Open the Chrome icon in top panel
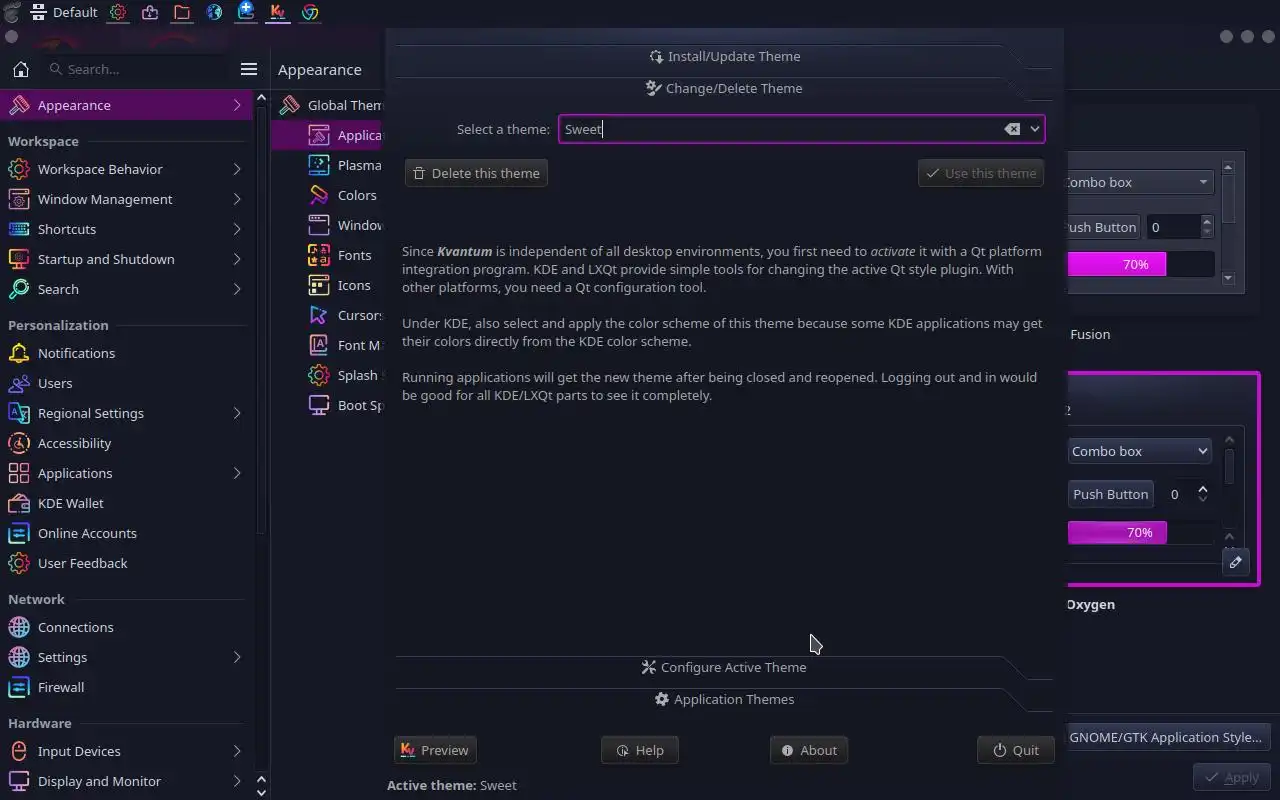This screenshot has height=800, width=1280. click(310, 12)
